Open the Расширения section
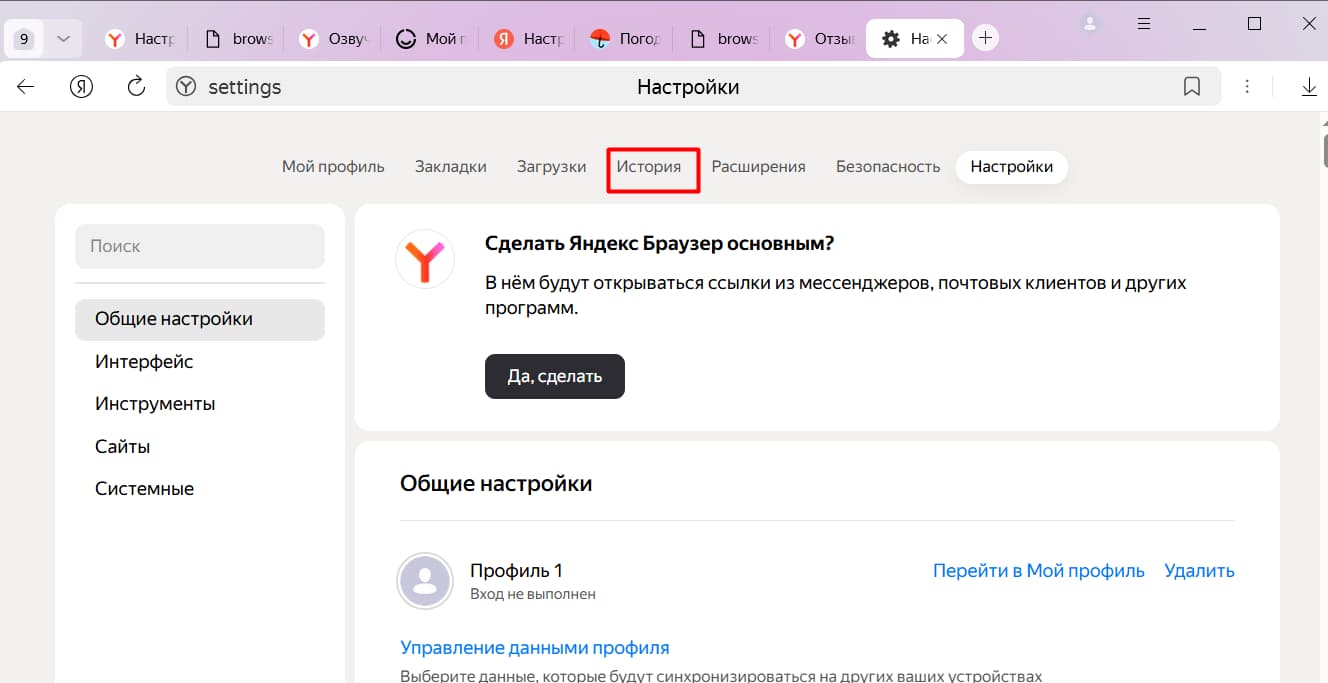This screenshot has height=683, width=1328. (759, 167)
